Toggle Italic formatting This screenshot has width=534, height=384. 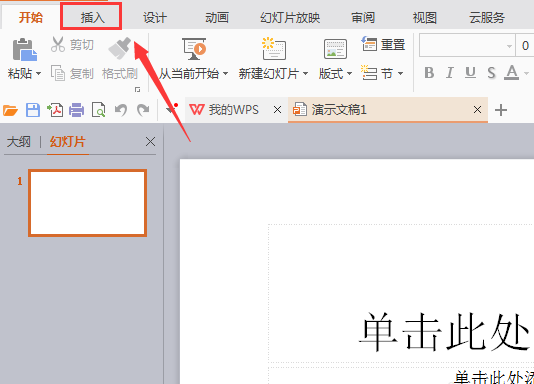tap(450, 73)
